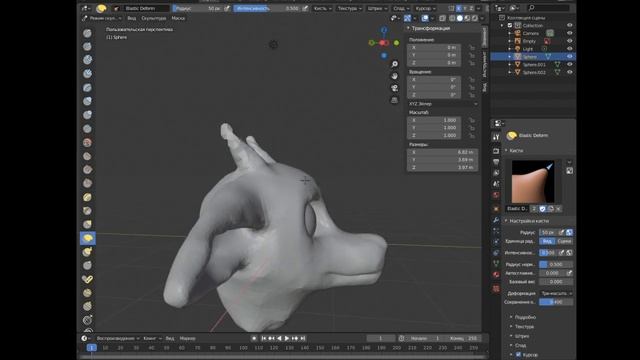Click the pan hand viewport icon

(x=394, y=76)
